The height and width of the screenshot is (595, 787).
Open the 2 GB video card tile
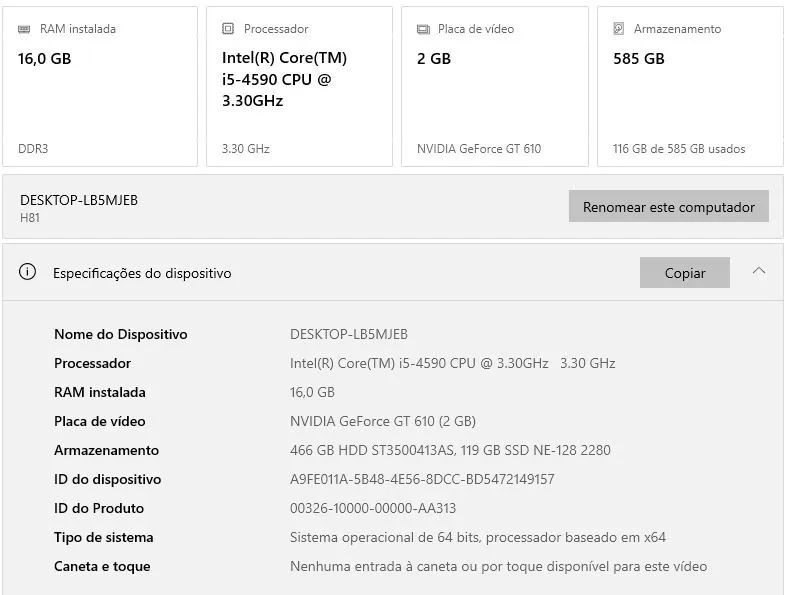[494, 87]
